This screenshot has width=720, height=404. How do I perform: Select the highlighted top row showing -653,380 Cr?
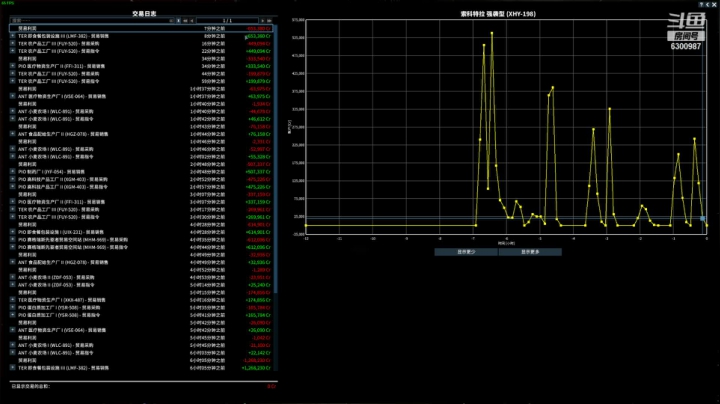click(x=141, y=28)
